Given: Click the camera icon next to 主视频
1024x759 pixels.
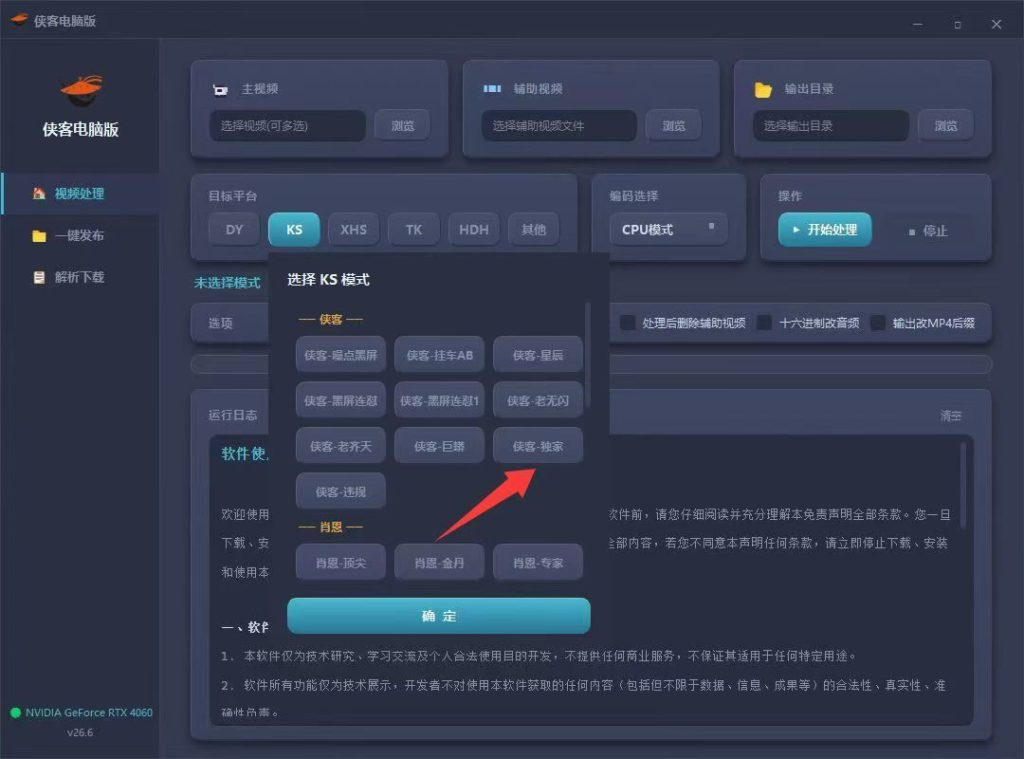Looking at the screenshot, I should 221,89.
